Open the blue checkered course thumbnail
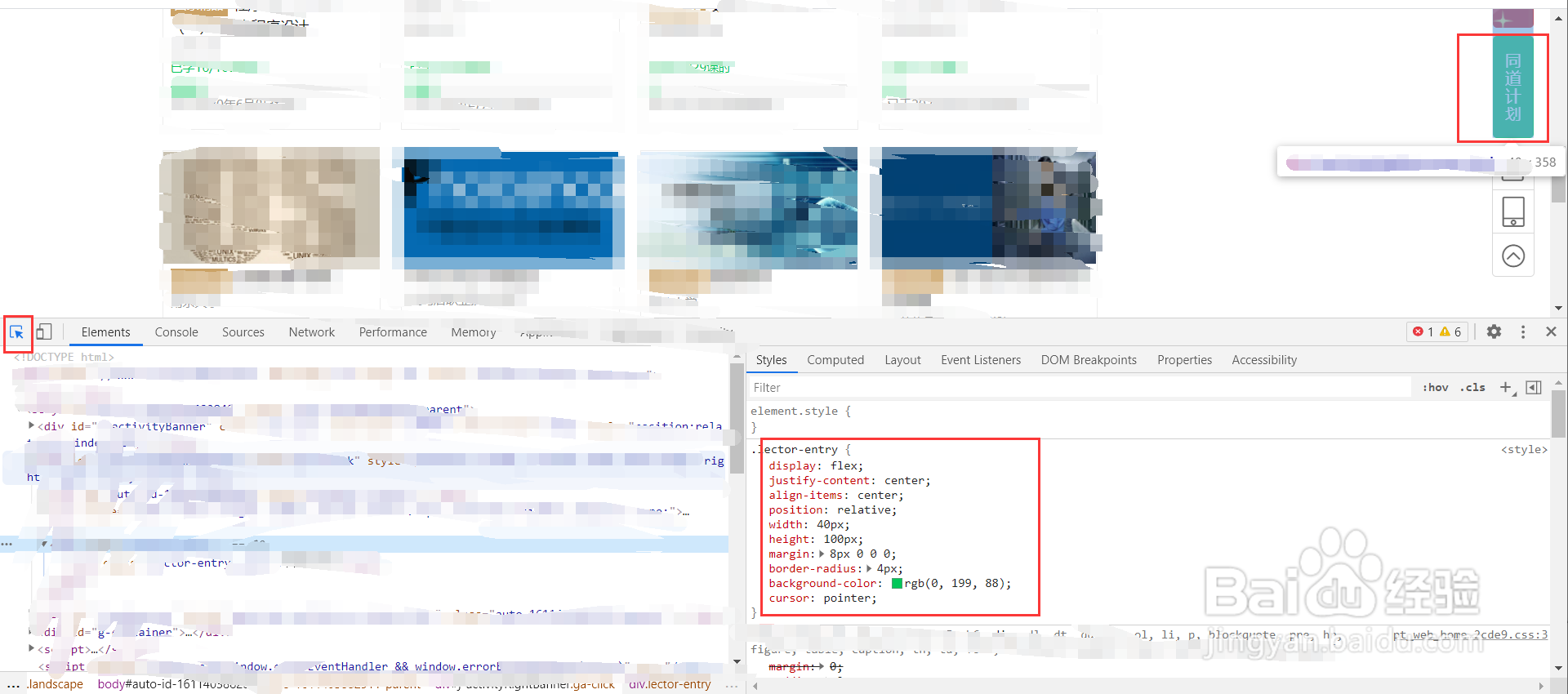 [x=508, y=209]
